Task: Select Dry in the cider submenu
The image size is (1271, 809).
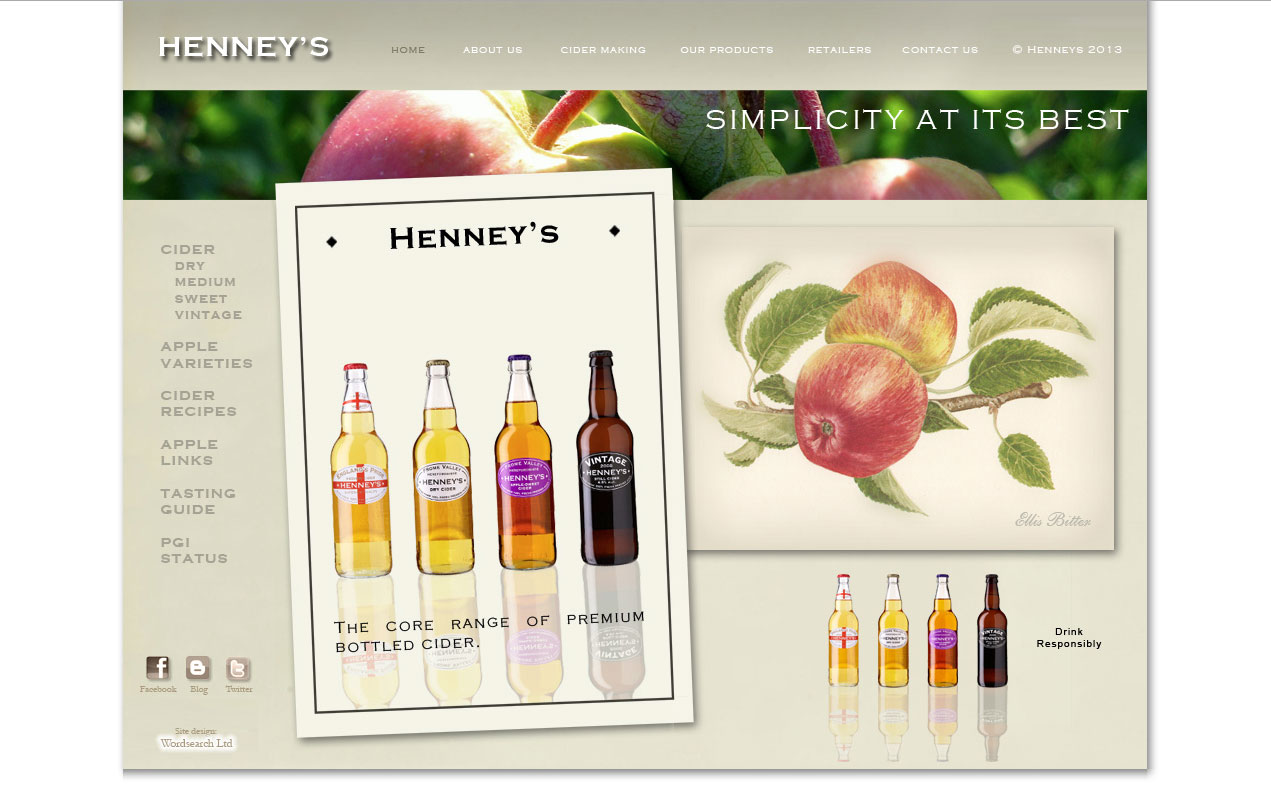Action: [x=190, y=266]
